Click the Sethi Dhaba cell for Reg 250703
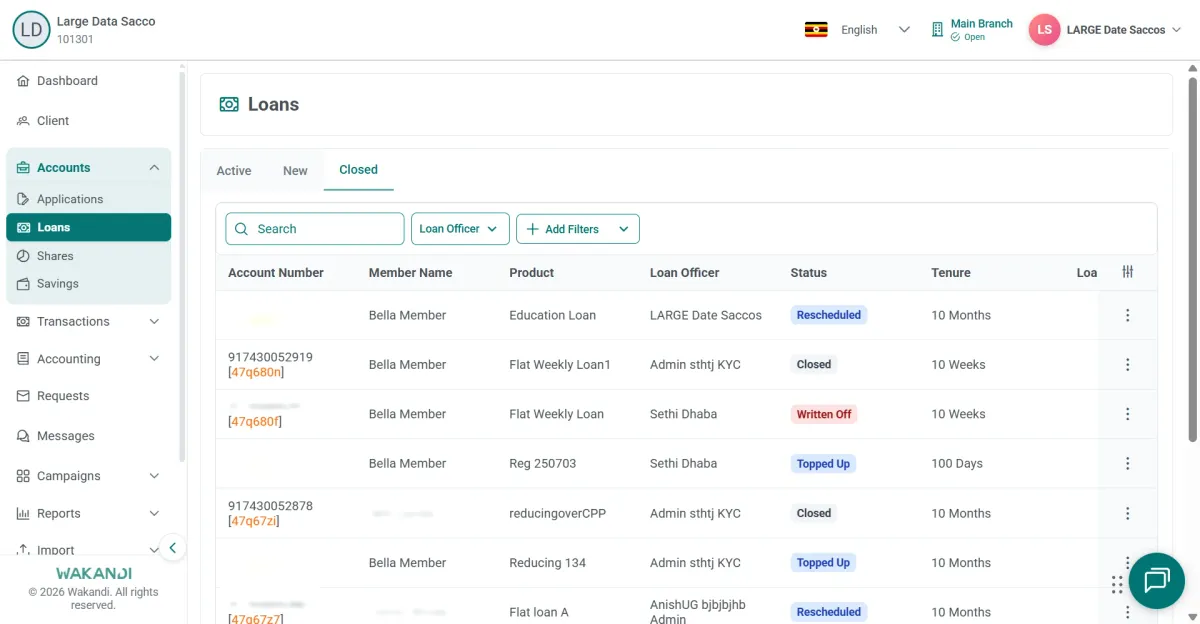This screenshot has height=624, width=1200. (x=684, y=464)
